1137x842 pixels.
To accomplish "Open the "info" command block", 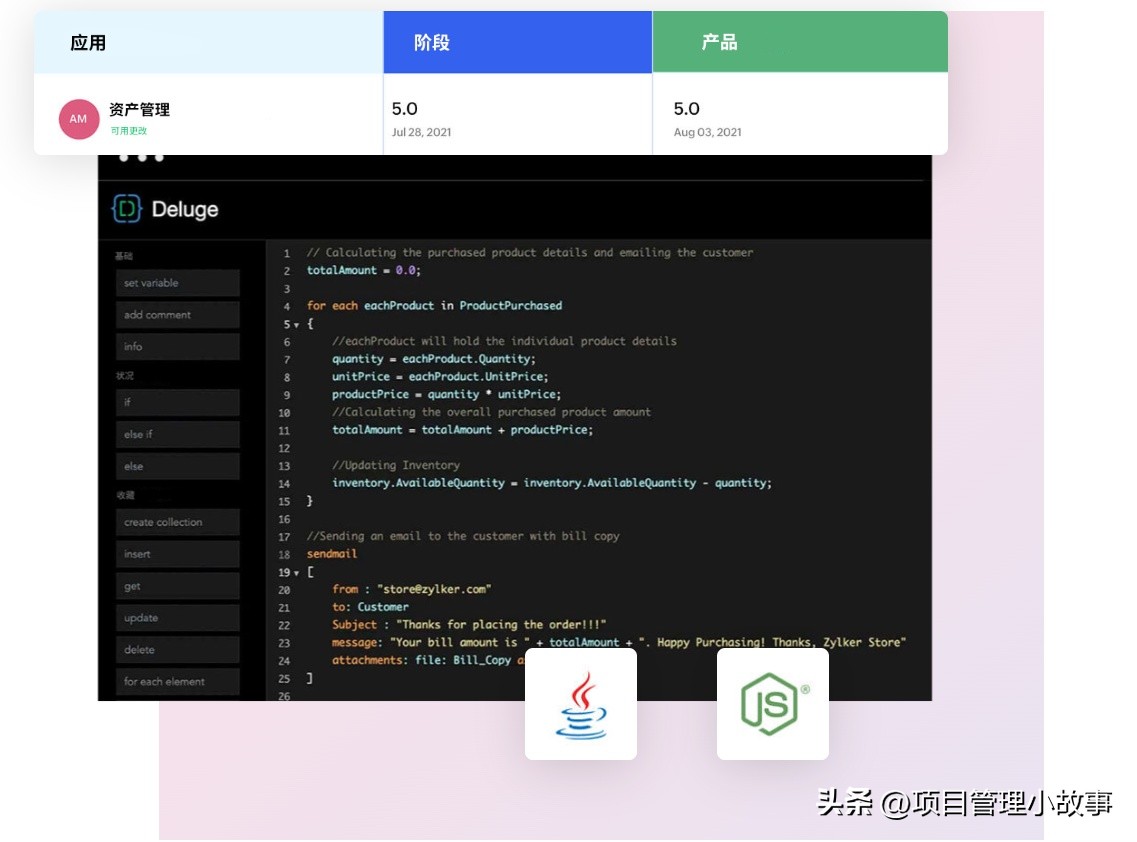I will pos(177,346).
